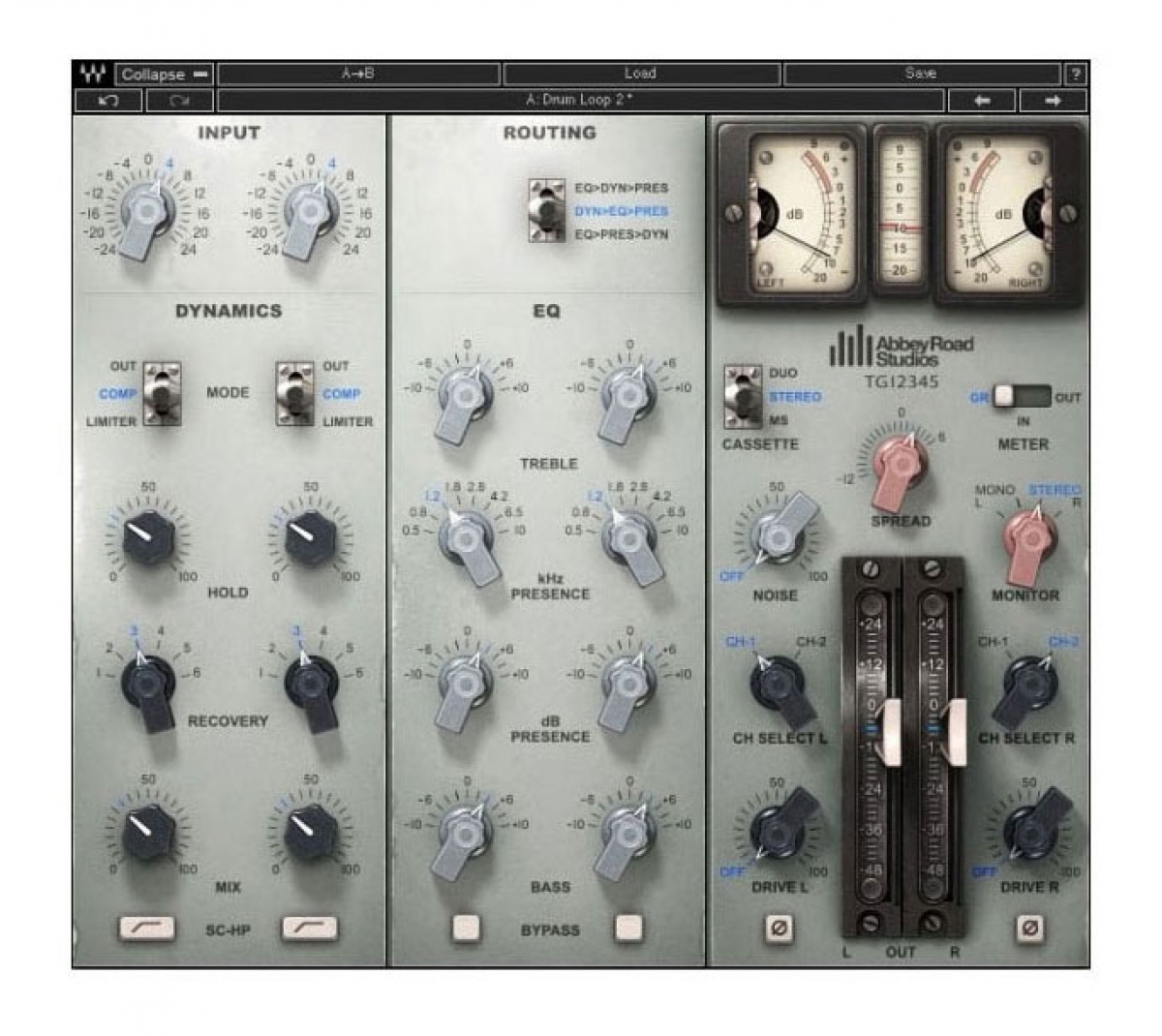Click the LEFT VU meter
The height and width of the screenshot is (1036, 1162).
tap(792, 213)
